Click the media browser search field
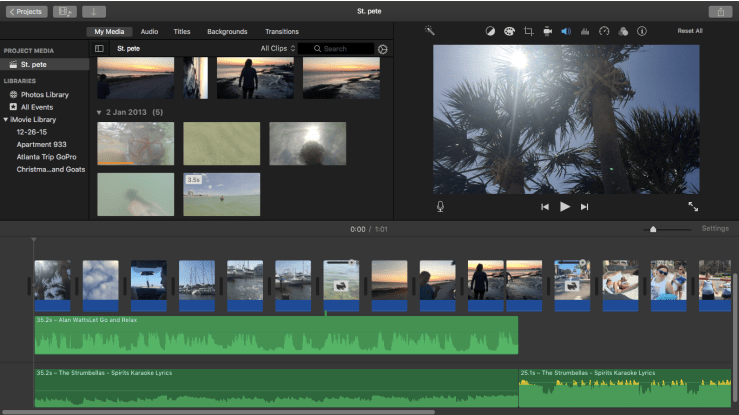This screenshot has width=739, height=415. click(336, 48)
